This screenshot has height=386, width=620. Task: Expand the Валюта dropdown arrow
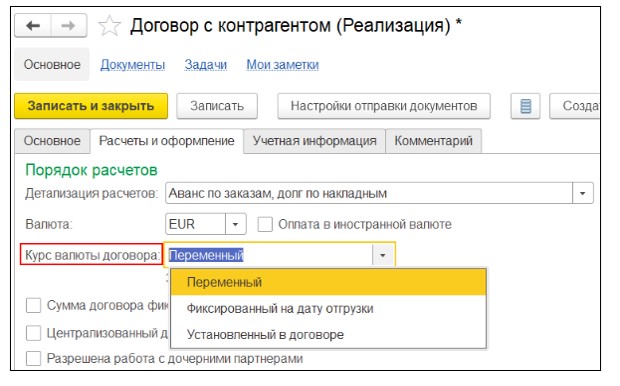click(236, 224)
